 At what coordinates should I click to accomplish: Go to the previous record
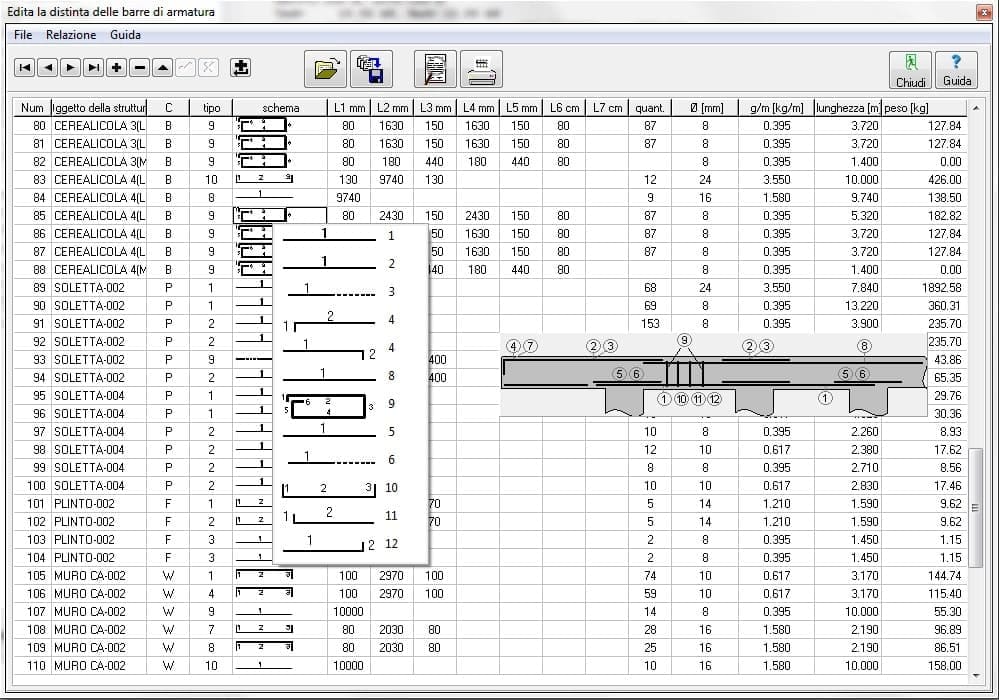pyautogui.click(x=46, y=68)
